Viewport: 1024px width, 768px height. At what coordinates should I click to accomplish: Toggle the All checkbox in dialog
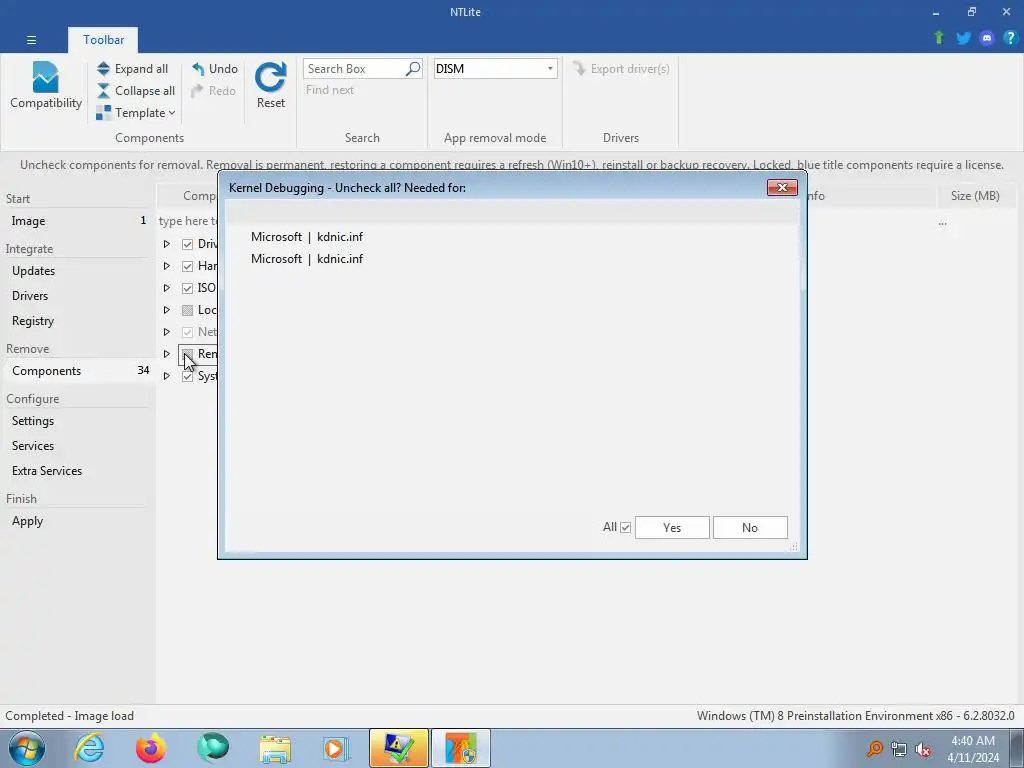click(x=626, y=527)
